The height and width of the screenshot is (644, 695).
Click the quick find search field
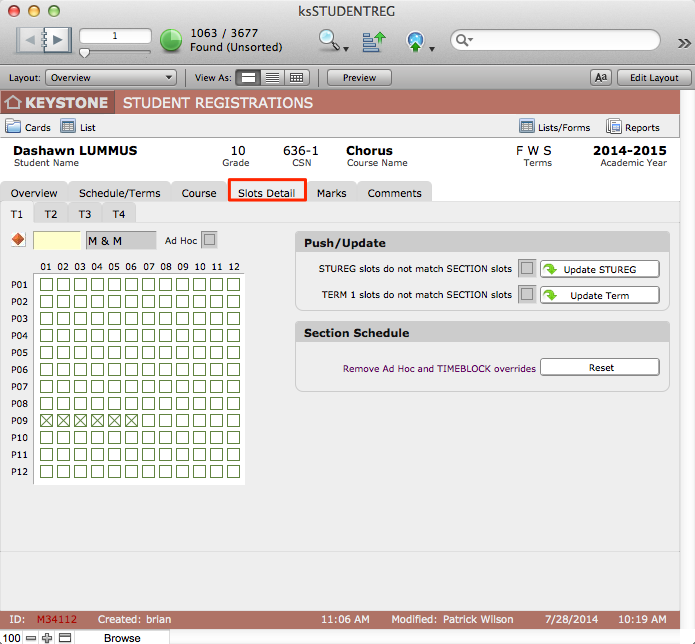[x=560, y=41]
